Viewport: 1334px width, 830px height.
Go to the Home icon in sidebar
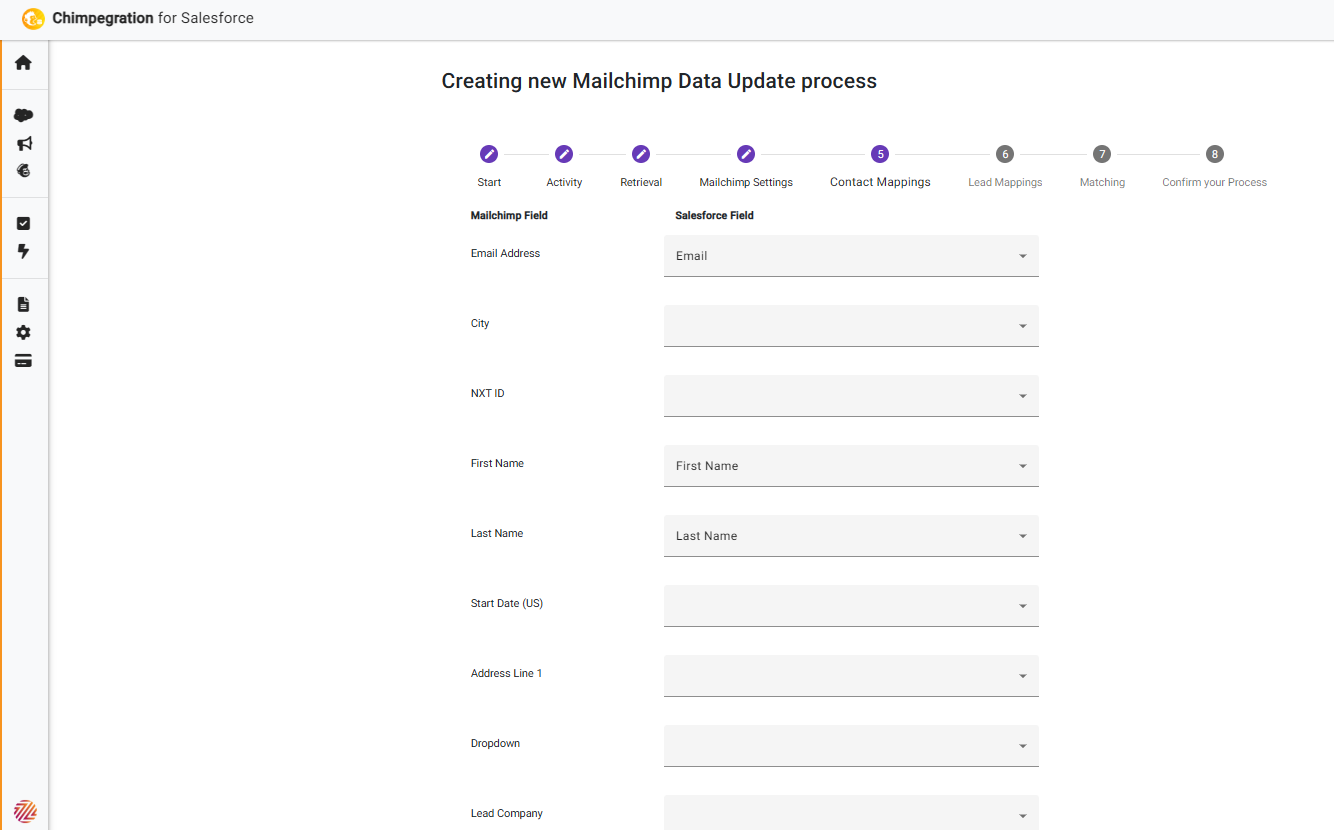point(23,63)
